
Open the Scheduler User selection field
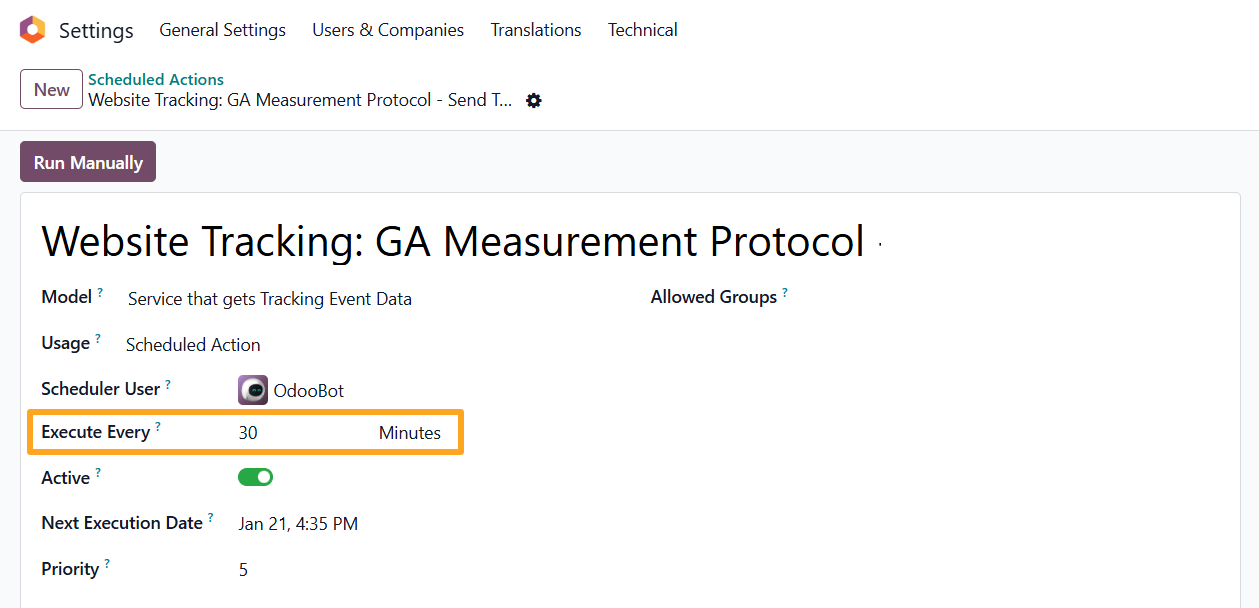[x=310, y=389]
